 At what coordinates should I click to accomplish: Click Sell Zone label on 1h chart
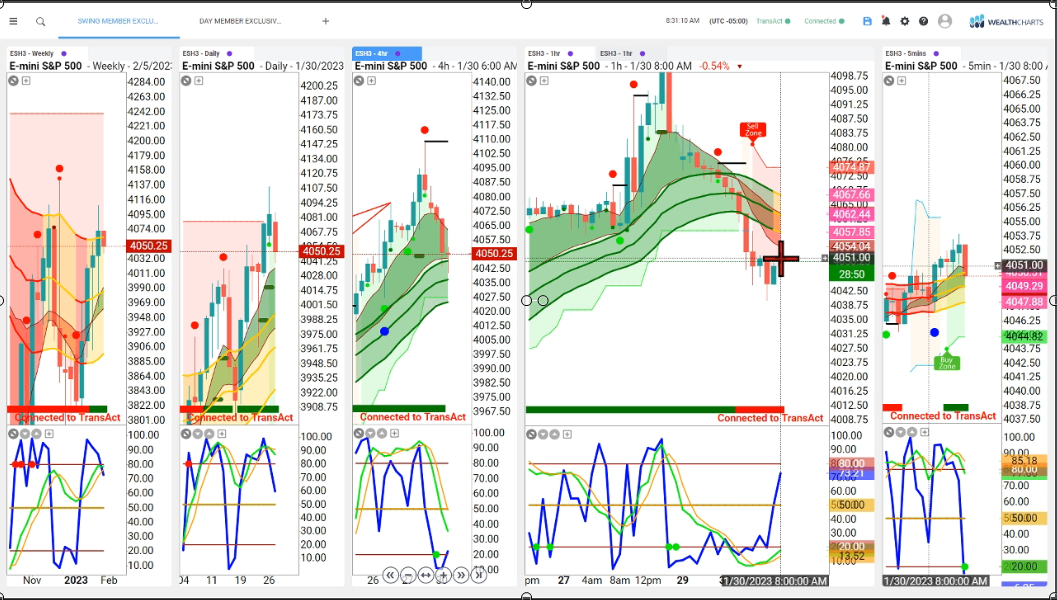[752, 129]
